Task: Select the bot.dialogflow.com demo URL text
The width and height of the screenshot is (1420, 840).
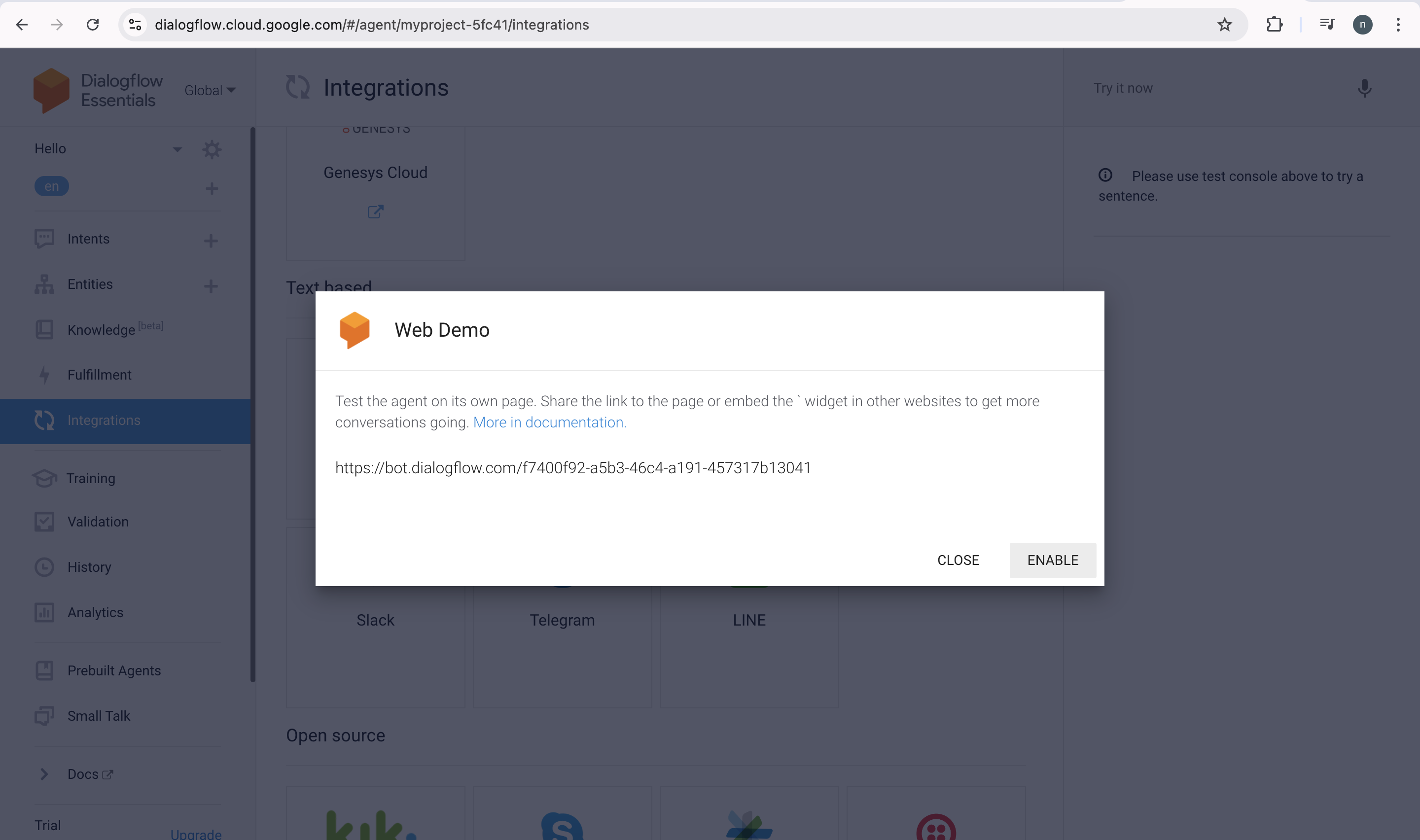Action: (x=573, y=467)
